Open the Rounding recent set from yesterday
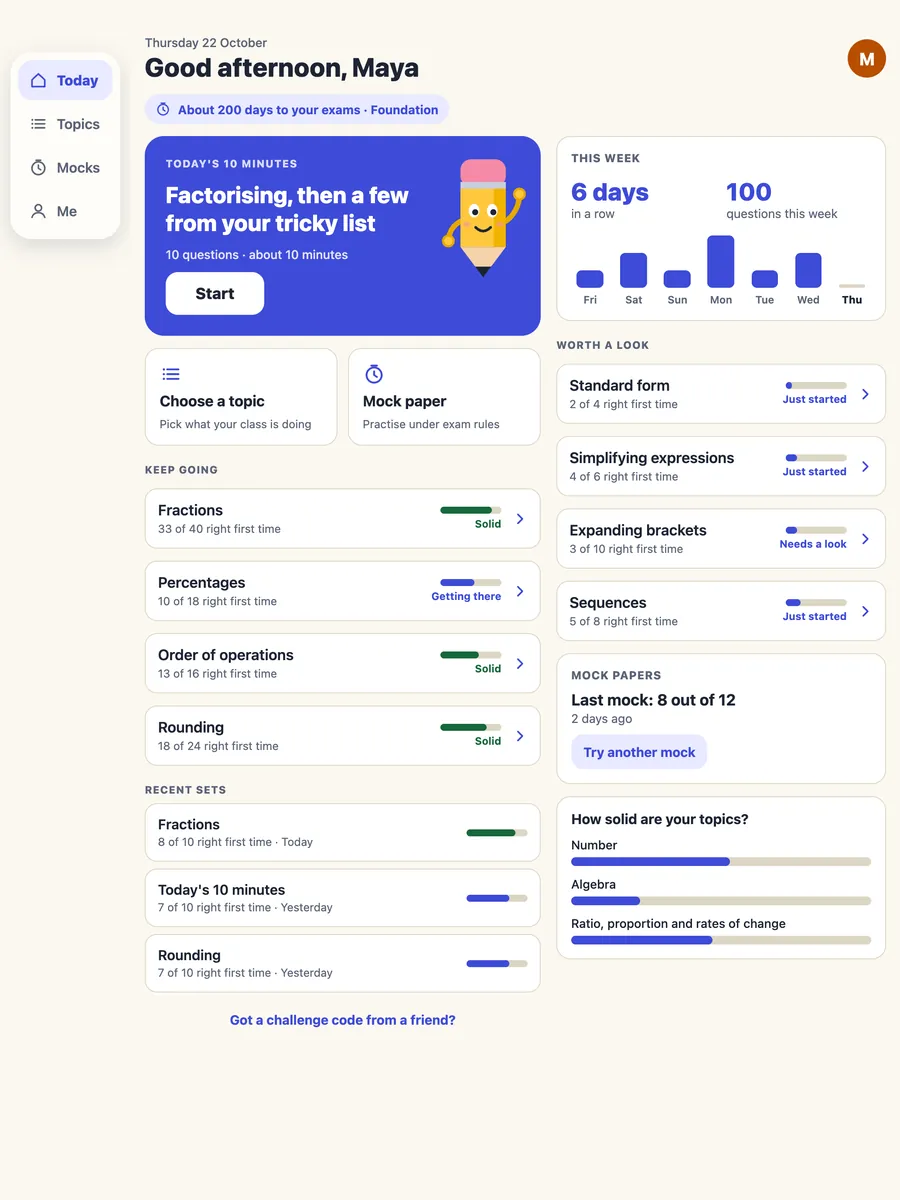Viewport: 900px width, 1200px height. tap(343, 963)
